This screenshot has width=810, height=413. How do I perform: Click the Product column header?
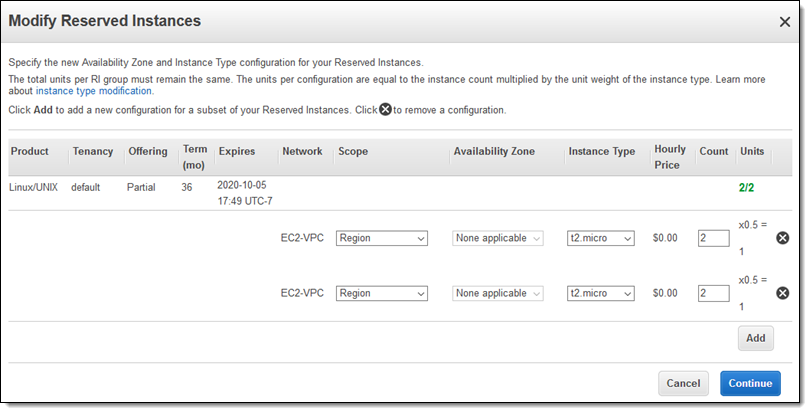pyautogui.click(x=29, y=151)
